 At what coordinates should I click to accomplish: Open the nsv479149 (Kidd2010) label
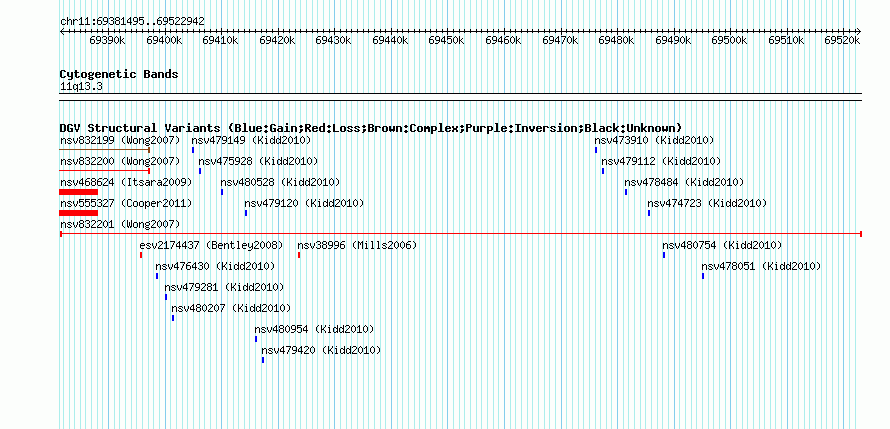click(251, 140)
